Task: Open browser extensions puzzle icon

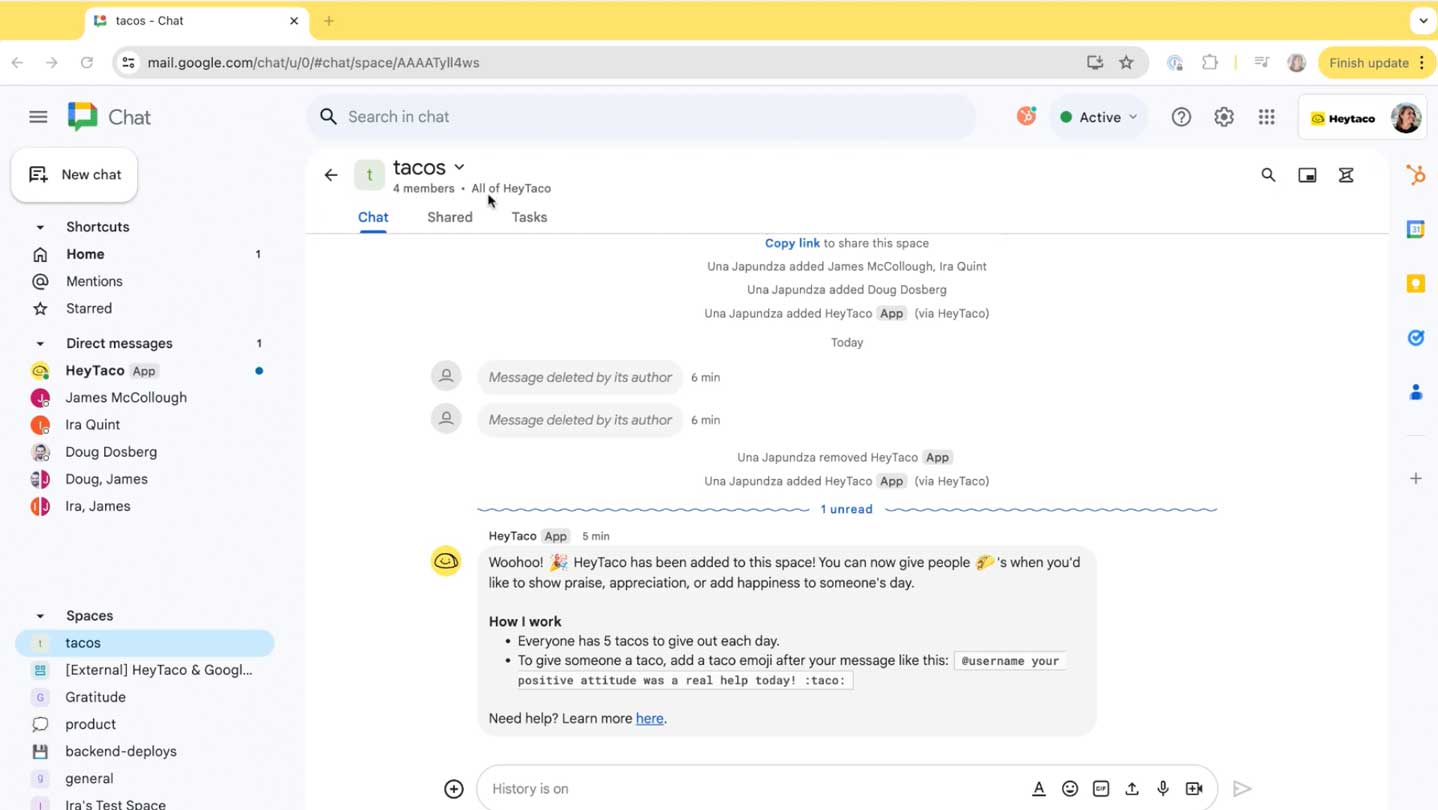Action: [1210, 62]
